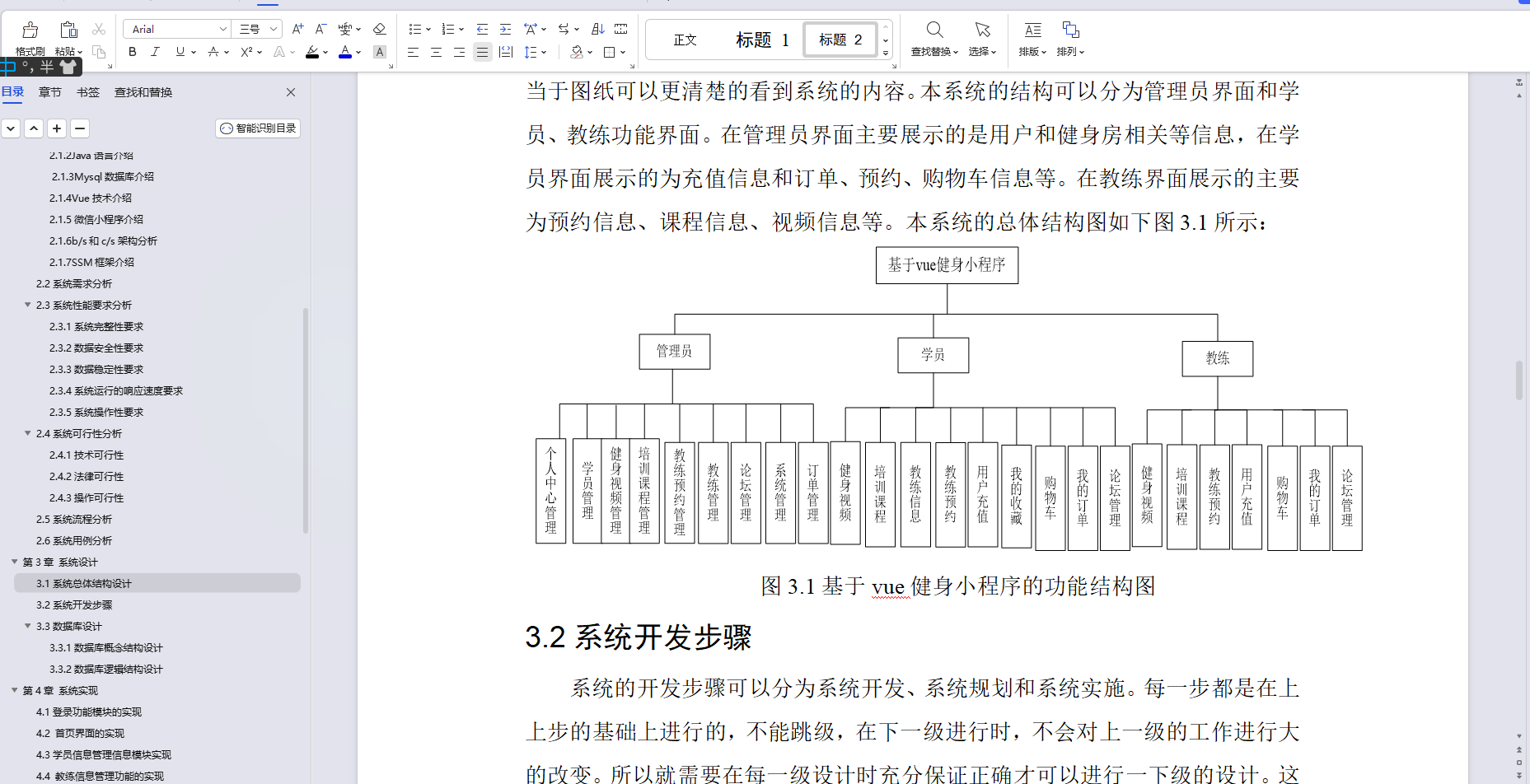This screenshot has width=1530, height=784.
Task: Click the bulleted list icon
Action: 414,29
